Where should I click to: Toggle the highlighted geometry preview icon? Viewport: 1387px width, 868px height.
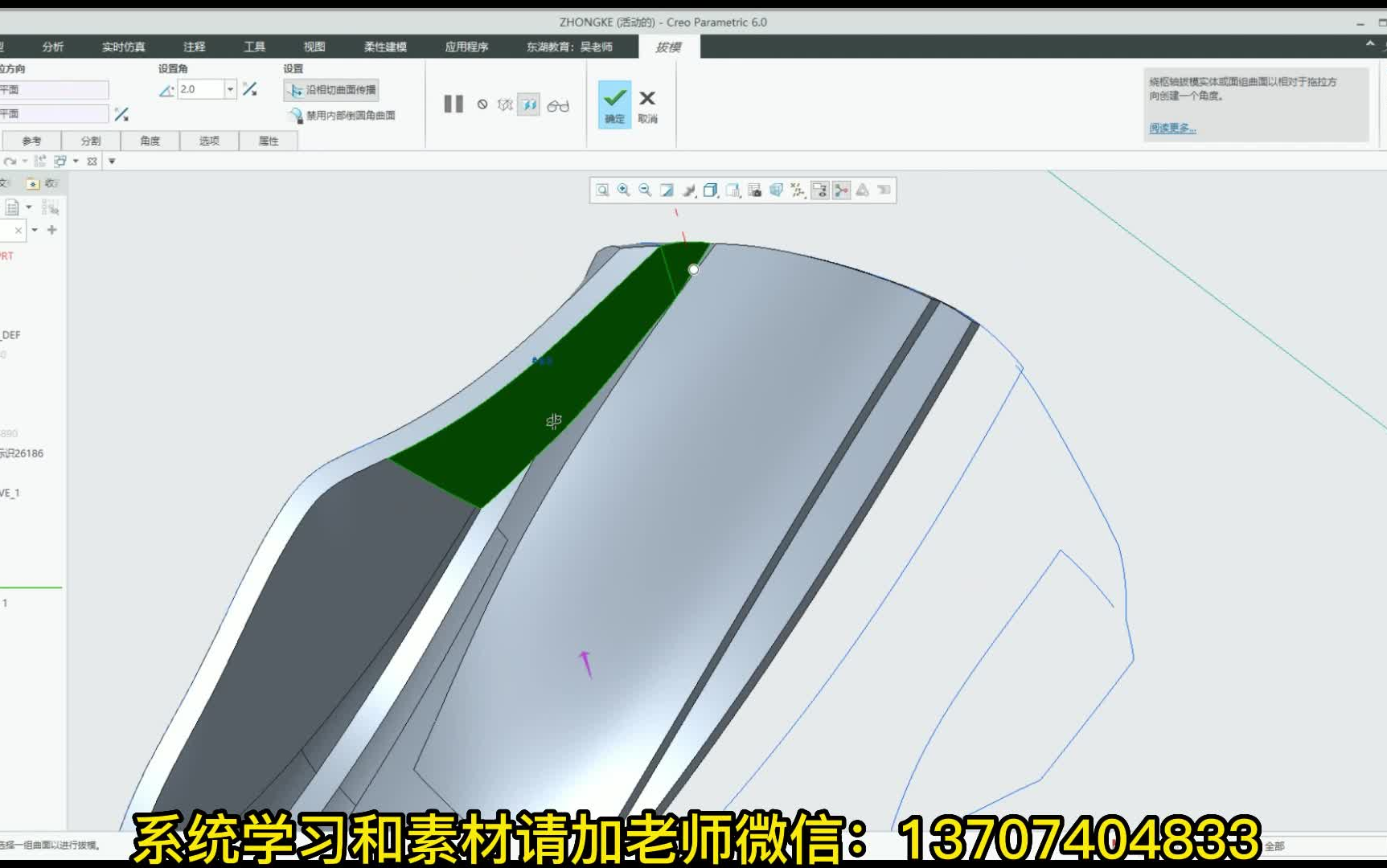(x=528, y=104)
